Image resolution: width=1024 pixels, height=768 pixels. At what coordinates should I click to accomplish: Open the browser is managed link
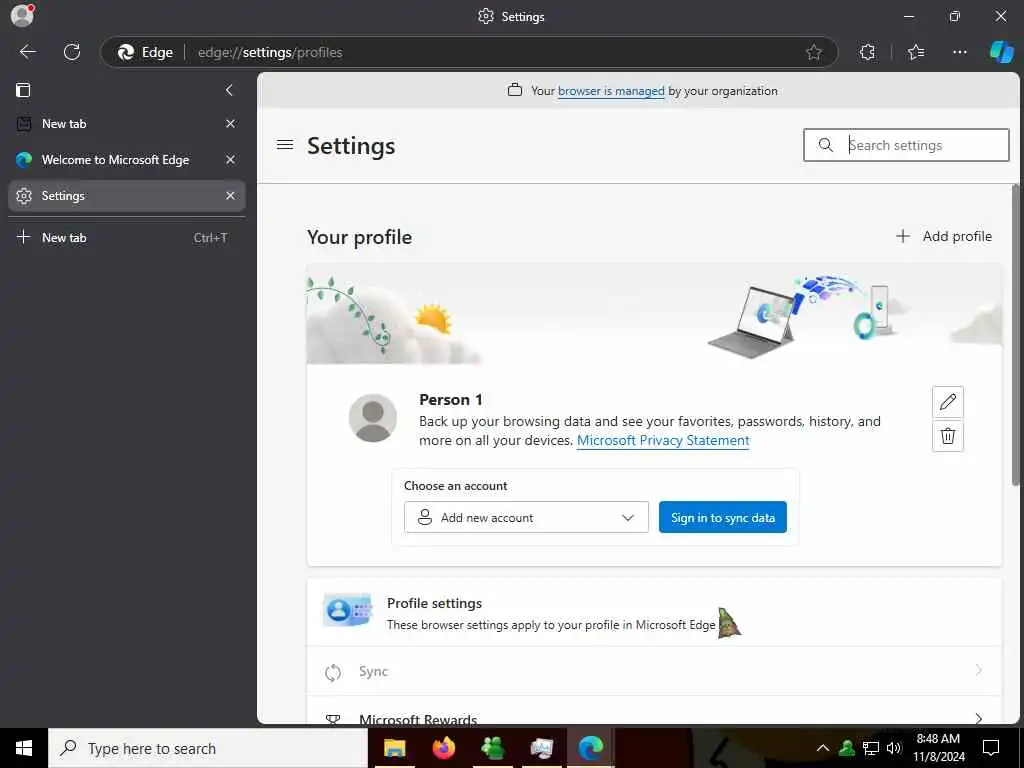pyautogui.click(x=611, y=91)
